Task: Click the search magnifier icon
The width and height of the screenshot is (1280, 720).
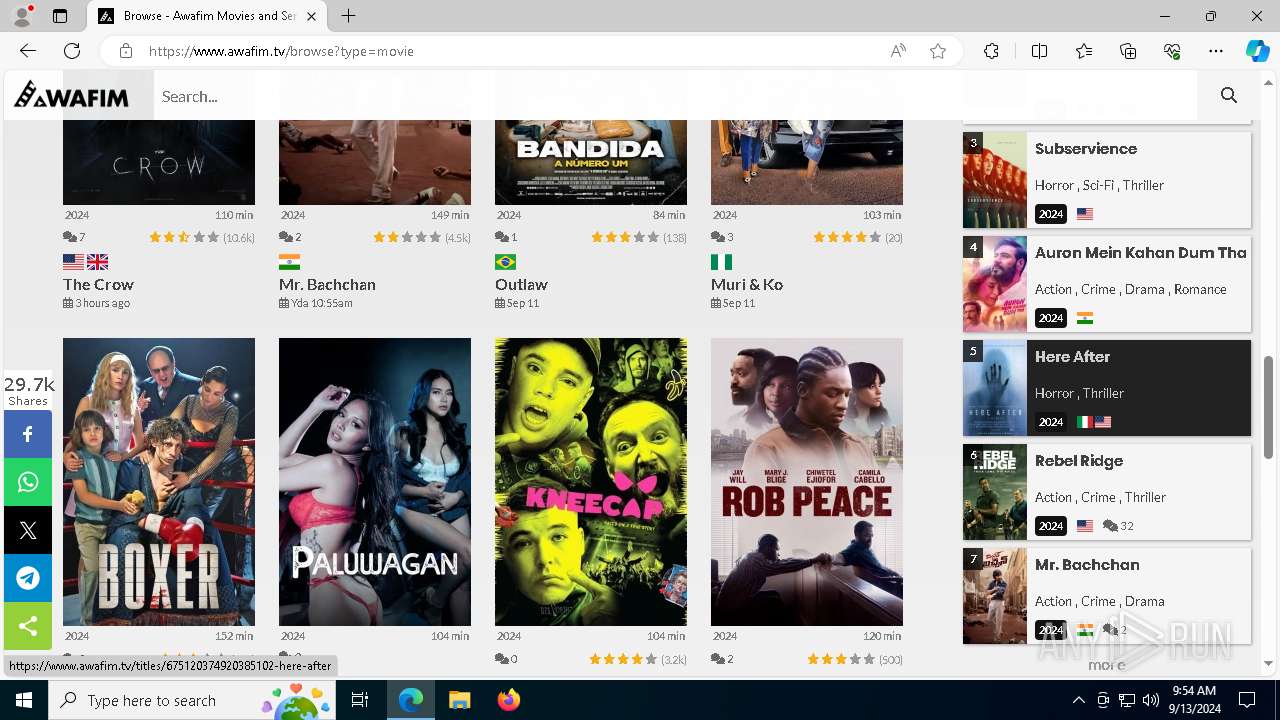Action: tap(1229, 96)
